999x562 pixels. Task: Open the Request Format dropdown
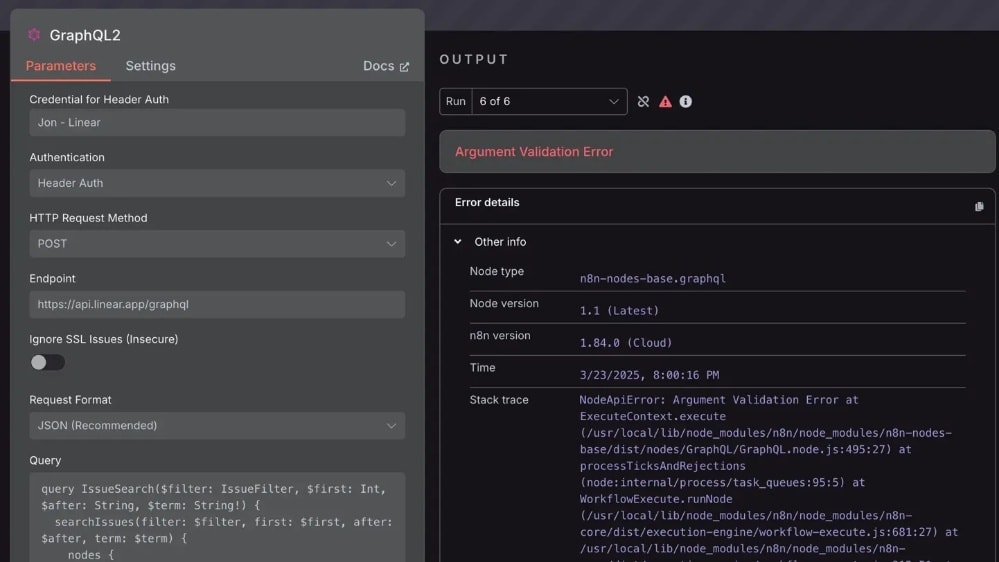217,426
